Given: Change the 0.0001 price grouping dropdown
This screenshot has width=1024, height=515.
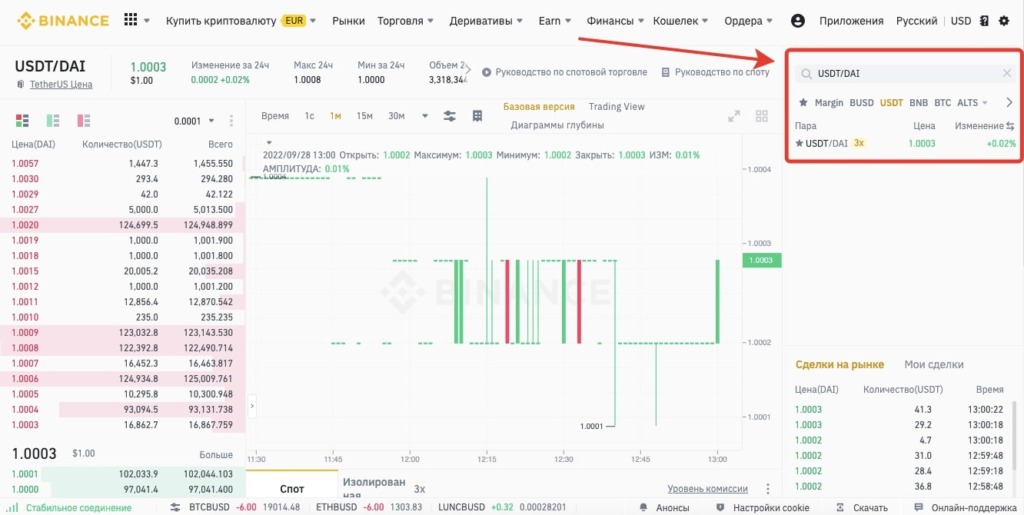Looking at the screenshot, I should point(194,121).
